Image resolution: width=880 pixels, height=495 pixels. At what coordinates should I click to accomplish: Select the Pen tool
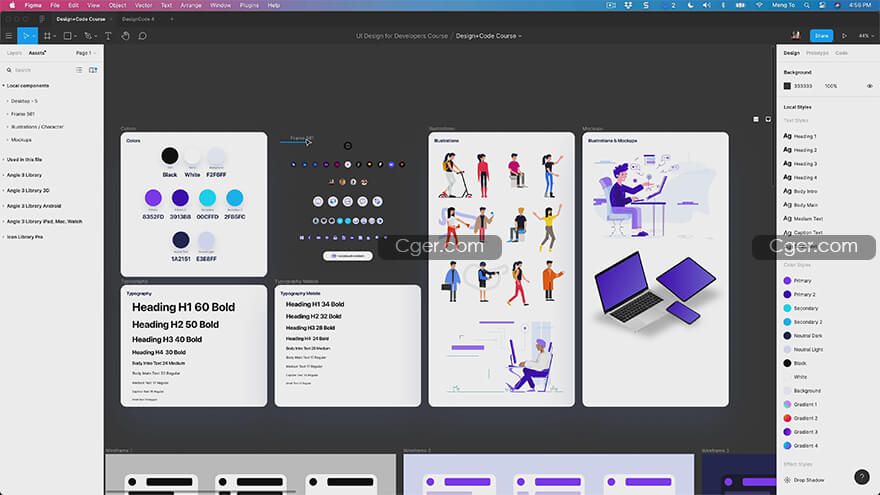(88, 36)
